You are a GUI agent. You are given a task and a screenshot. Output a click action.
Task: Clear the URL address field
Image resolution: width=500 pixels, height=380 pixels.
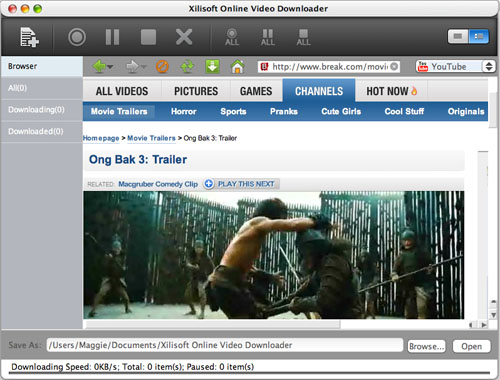394,67
